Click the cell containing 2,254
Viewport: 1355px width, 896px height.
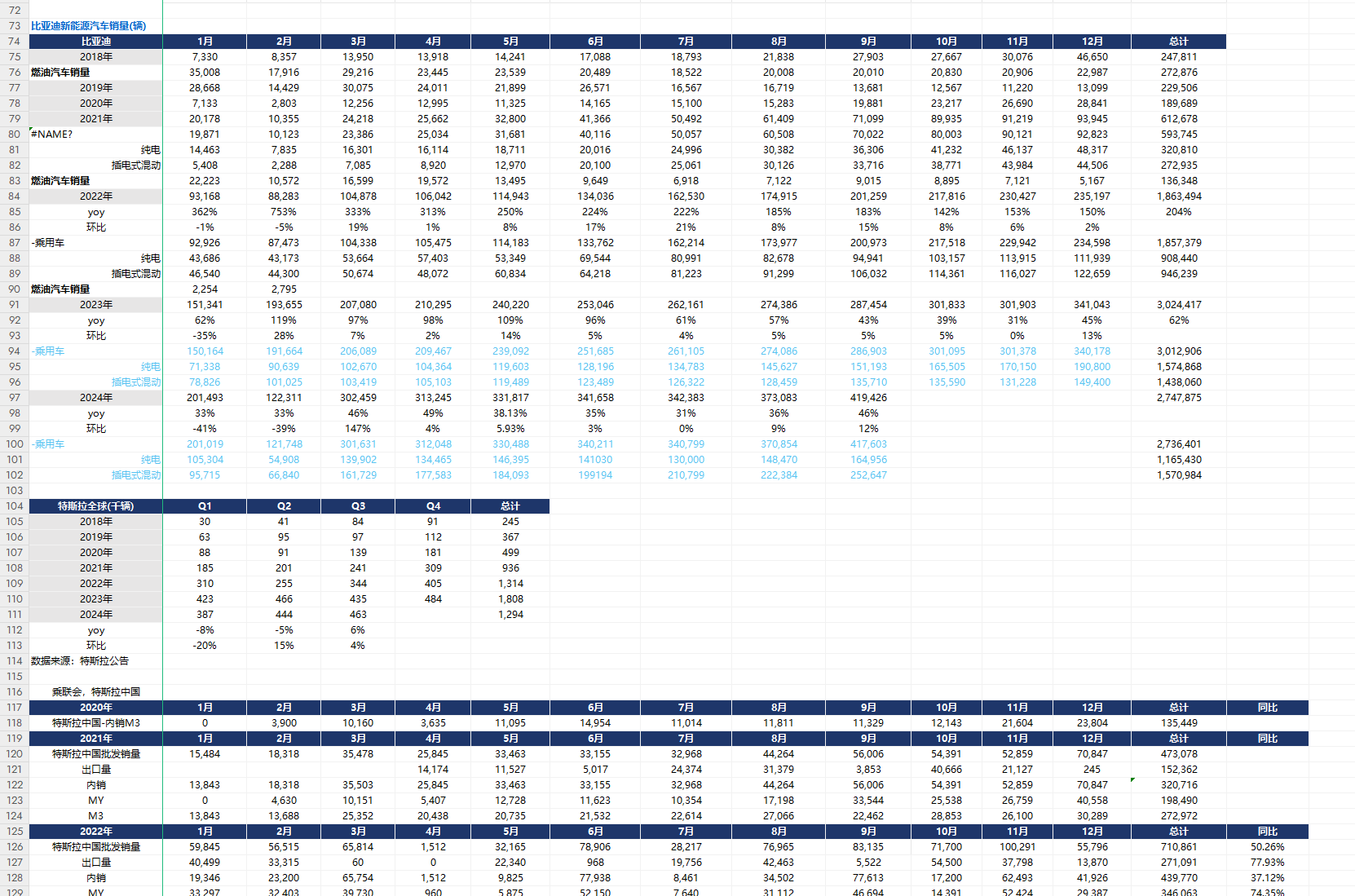coord(205,289)
